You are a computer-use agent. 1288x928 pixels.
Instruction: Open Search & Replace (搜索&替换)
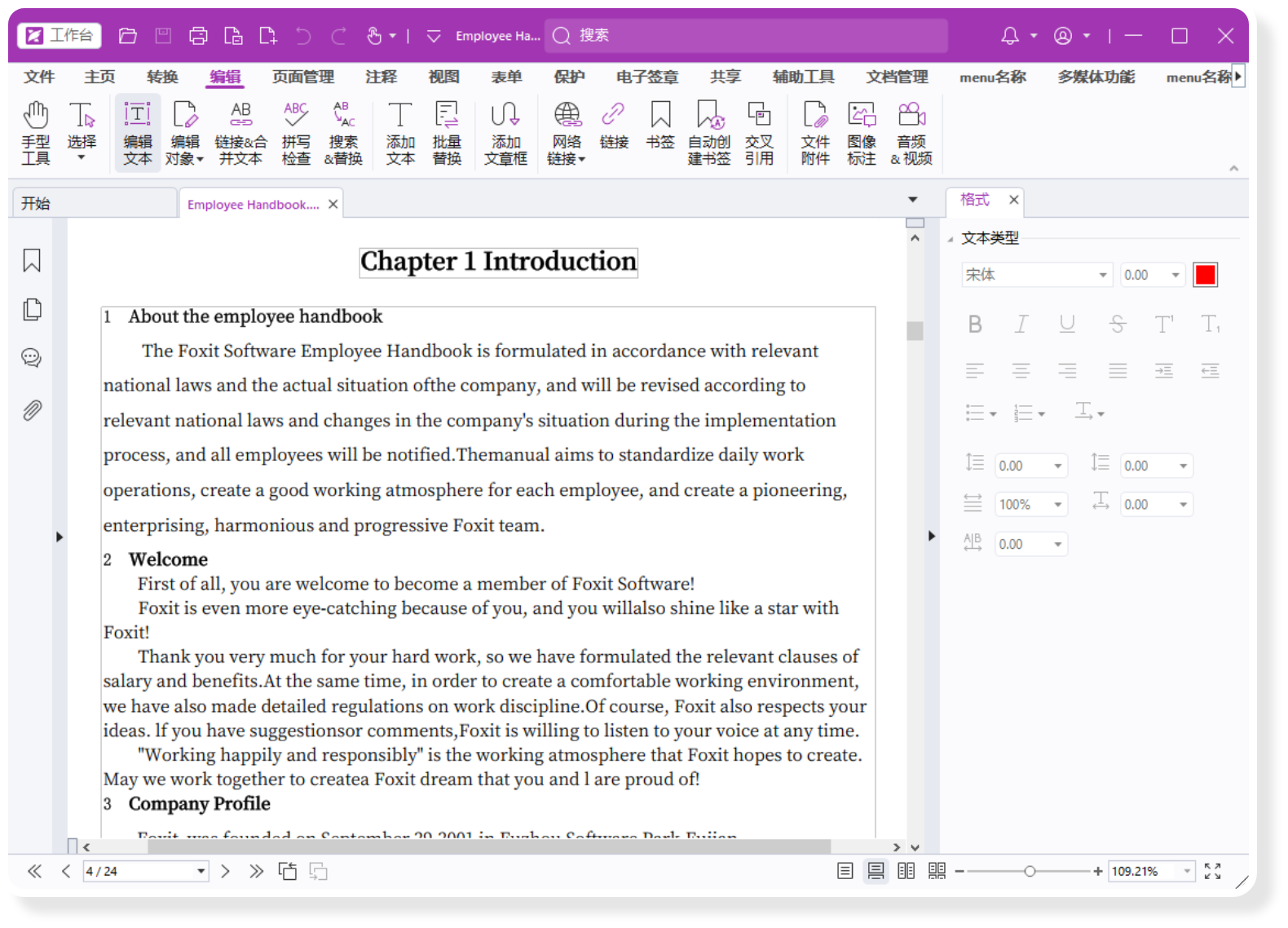(x=343, y=134)
